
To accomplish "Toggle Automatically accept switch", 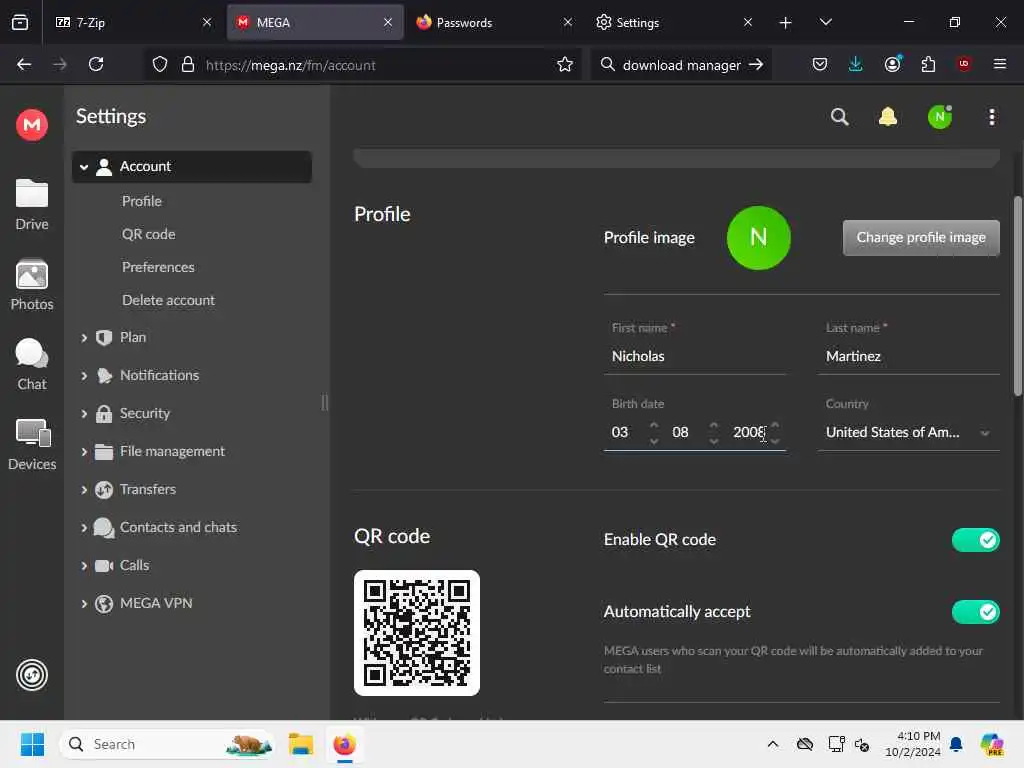I will coord(976,612).
